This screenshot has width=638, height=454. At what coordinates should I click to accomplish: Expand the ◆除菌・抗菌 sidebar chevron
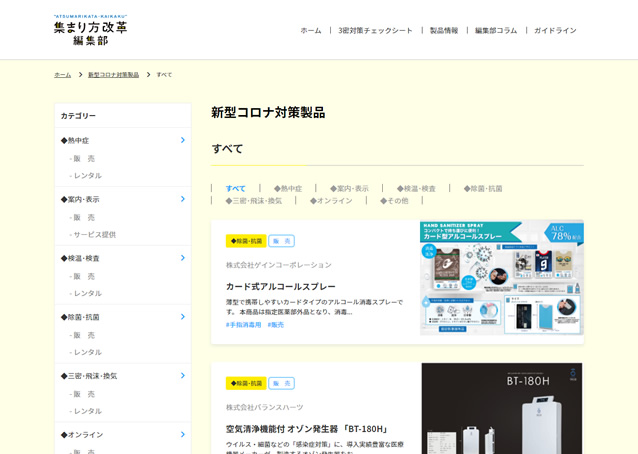point(183,316)
